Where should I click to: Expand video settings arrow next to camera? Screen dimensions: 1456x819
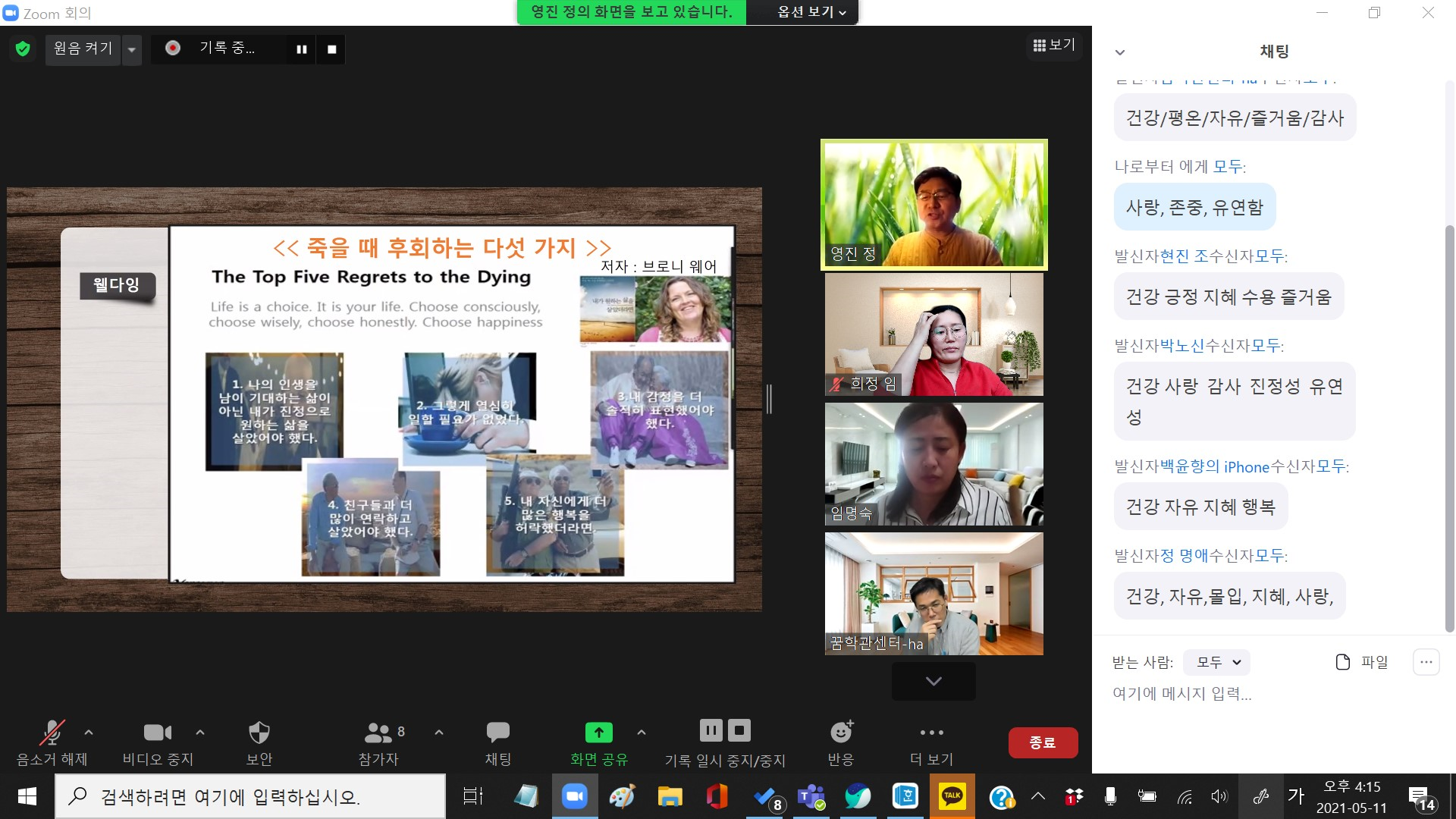[200, 732]
